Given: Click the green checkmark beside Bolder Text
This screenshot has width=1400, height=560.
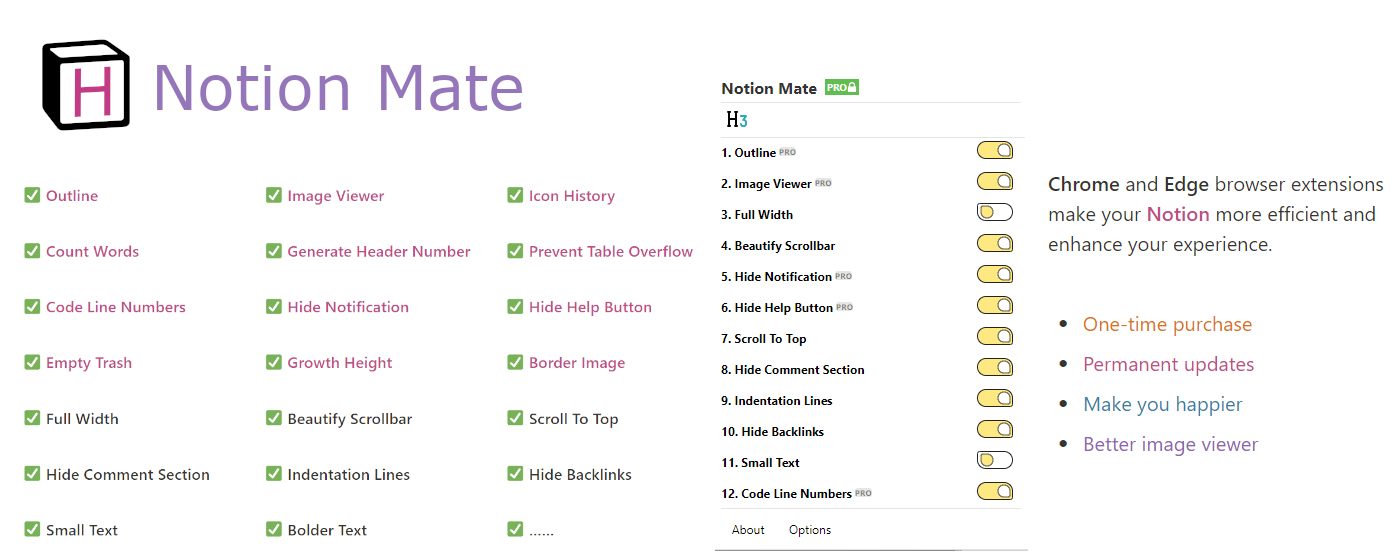Looking at the screenshot, I should click(x=274, y=529).
